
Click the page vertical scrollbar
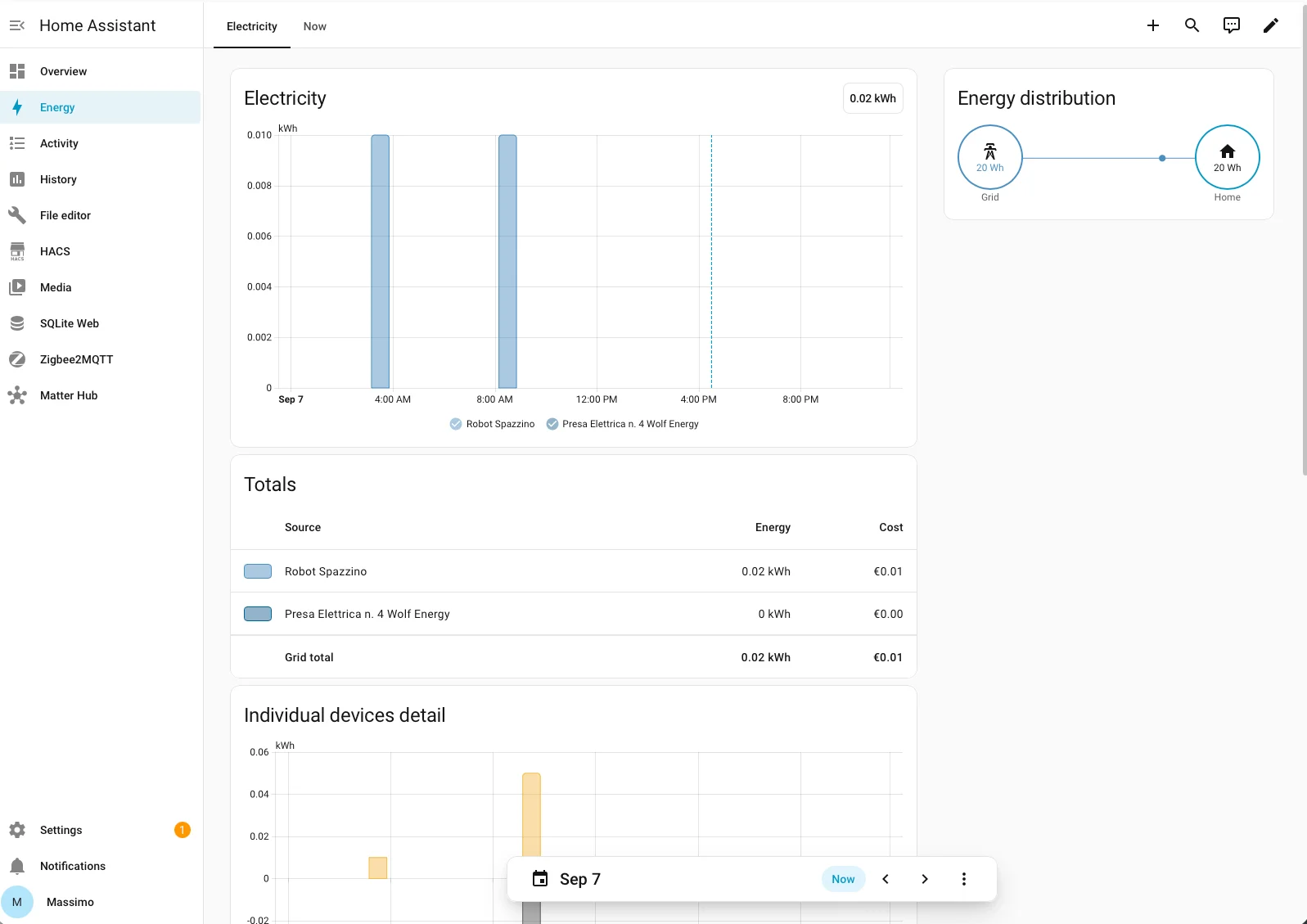point(1304,239)
